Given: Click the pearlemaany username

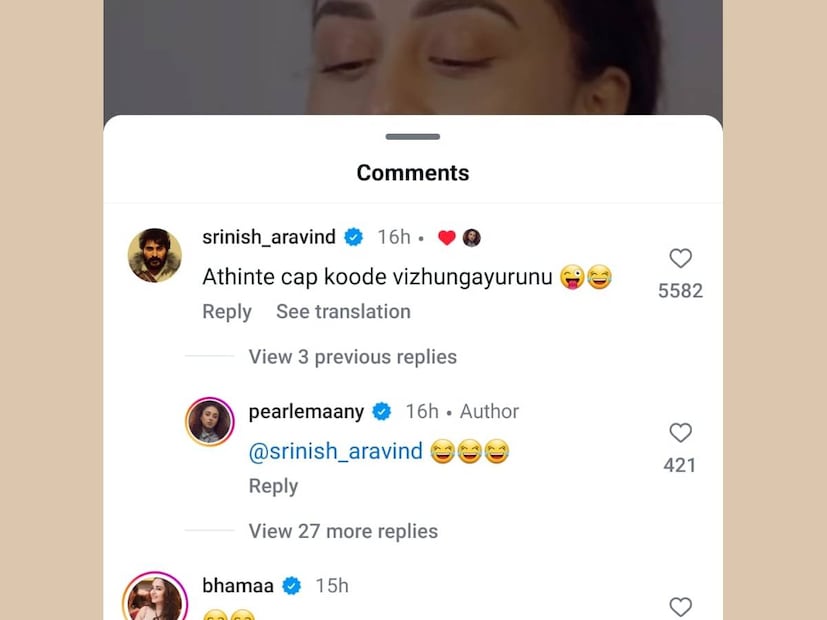Looking at the screenshot, I should (305, 411).
